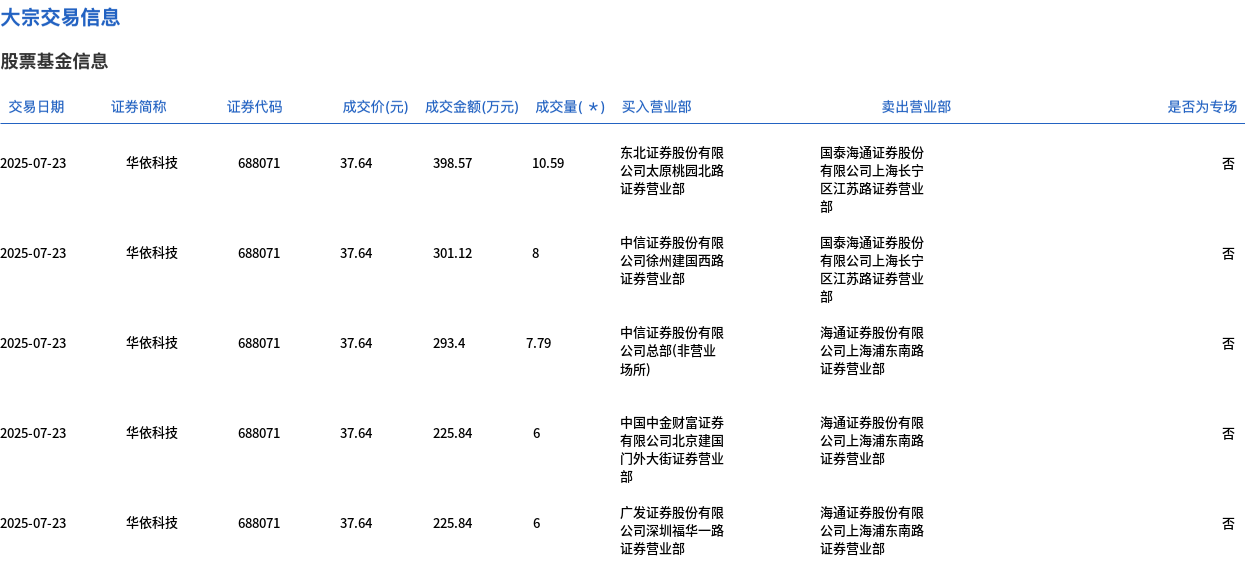Select 225.84 in the 广发证券 row
The height and width of the screenshot is (574, 1245).
click(452, 523)
